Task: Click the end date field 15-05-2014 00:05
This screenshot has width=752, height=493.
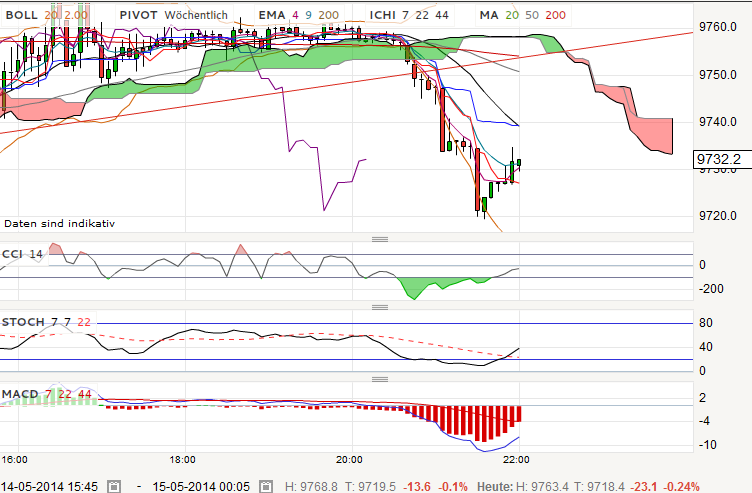Action: coord(201,487)
